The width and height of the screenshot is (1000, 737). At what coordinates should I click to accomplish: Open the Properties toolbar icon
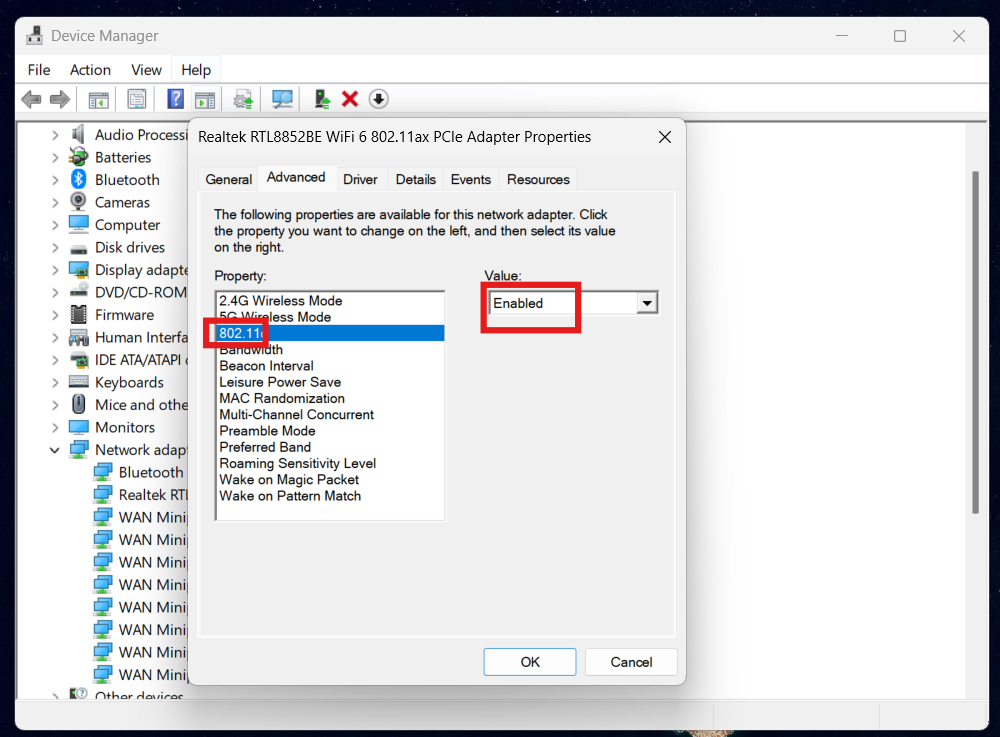pyautogui.click(x=136, y=99)
